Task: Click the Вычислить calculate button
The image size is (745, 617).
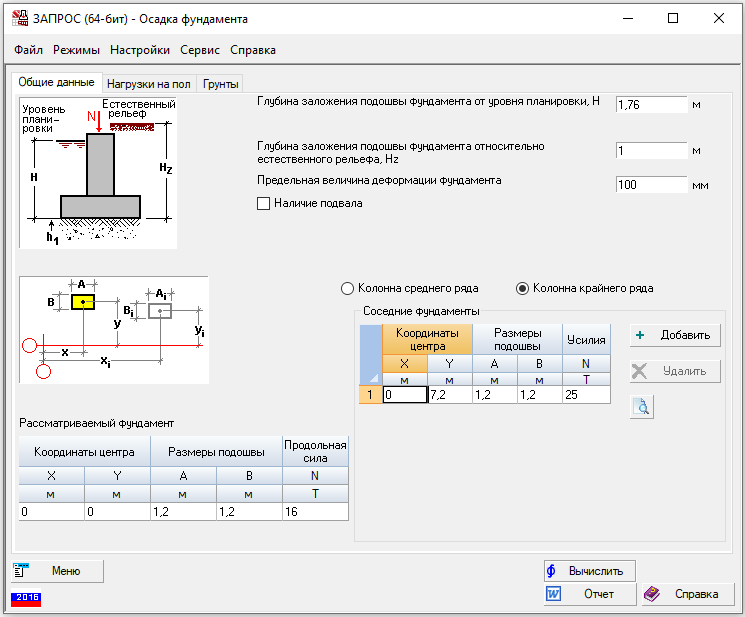Action: click(589, 571)
